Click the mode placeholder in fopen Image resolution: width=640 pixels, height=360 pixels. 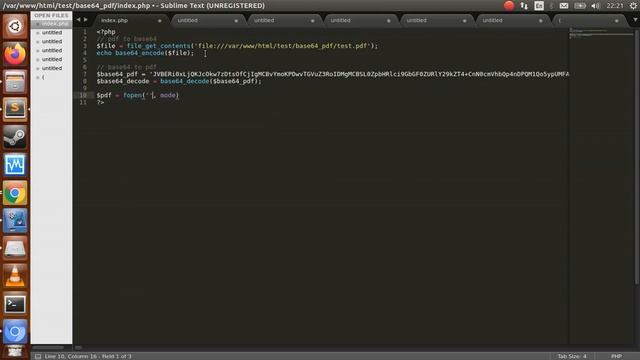pos(167,95)
